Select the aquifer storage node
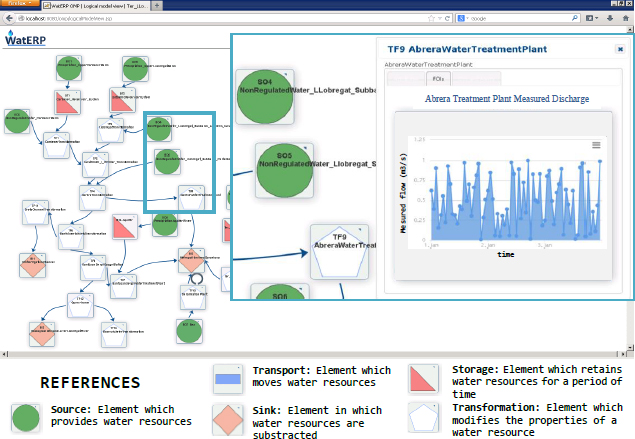This screenshot has height=439, width=635. (x=125, y=227)
